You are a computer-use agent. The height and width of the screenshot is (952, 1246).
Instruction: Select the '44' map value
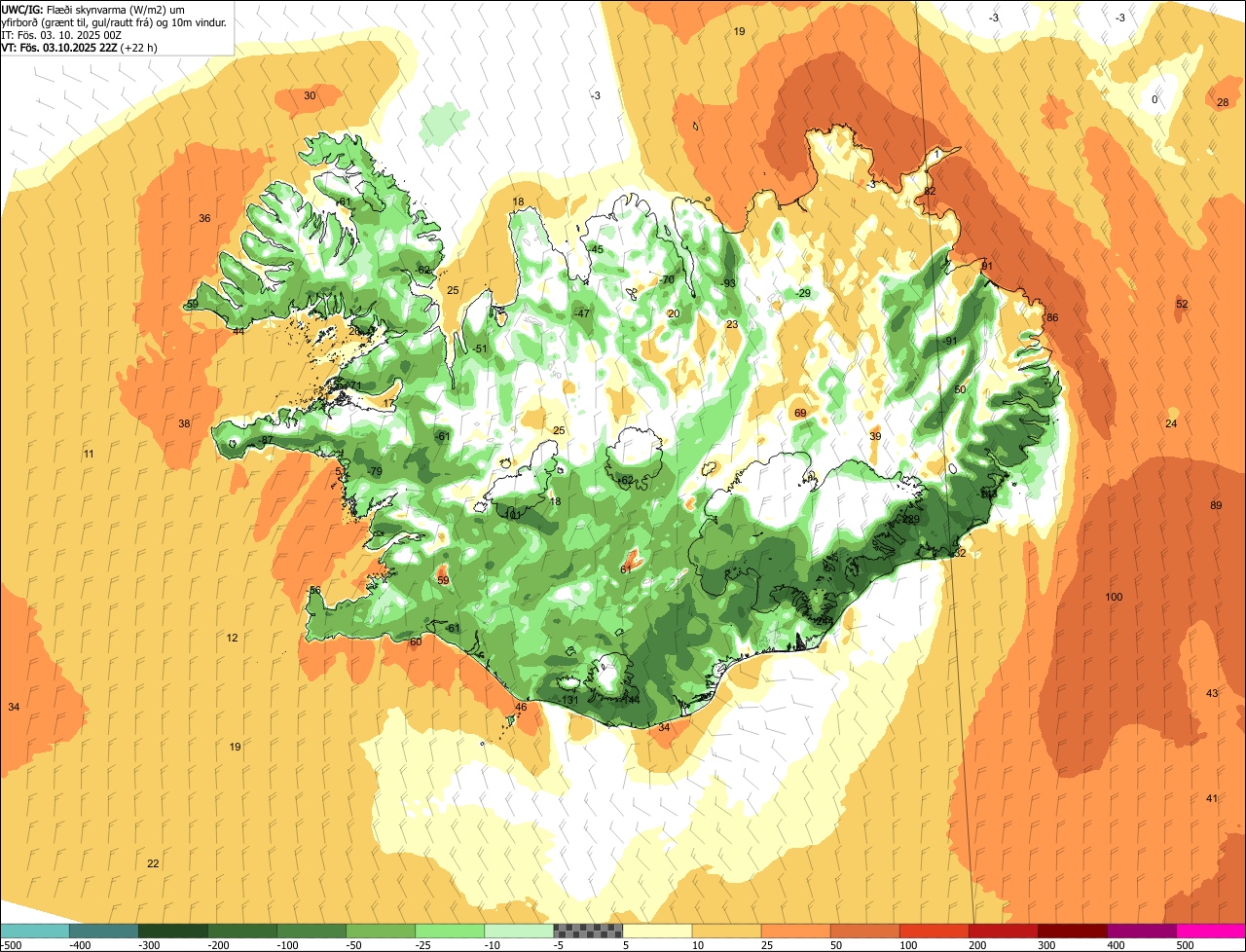tap(238, 331)
